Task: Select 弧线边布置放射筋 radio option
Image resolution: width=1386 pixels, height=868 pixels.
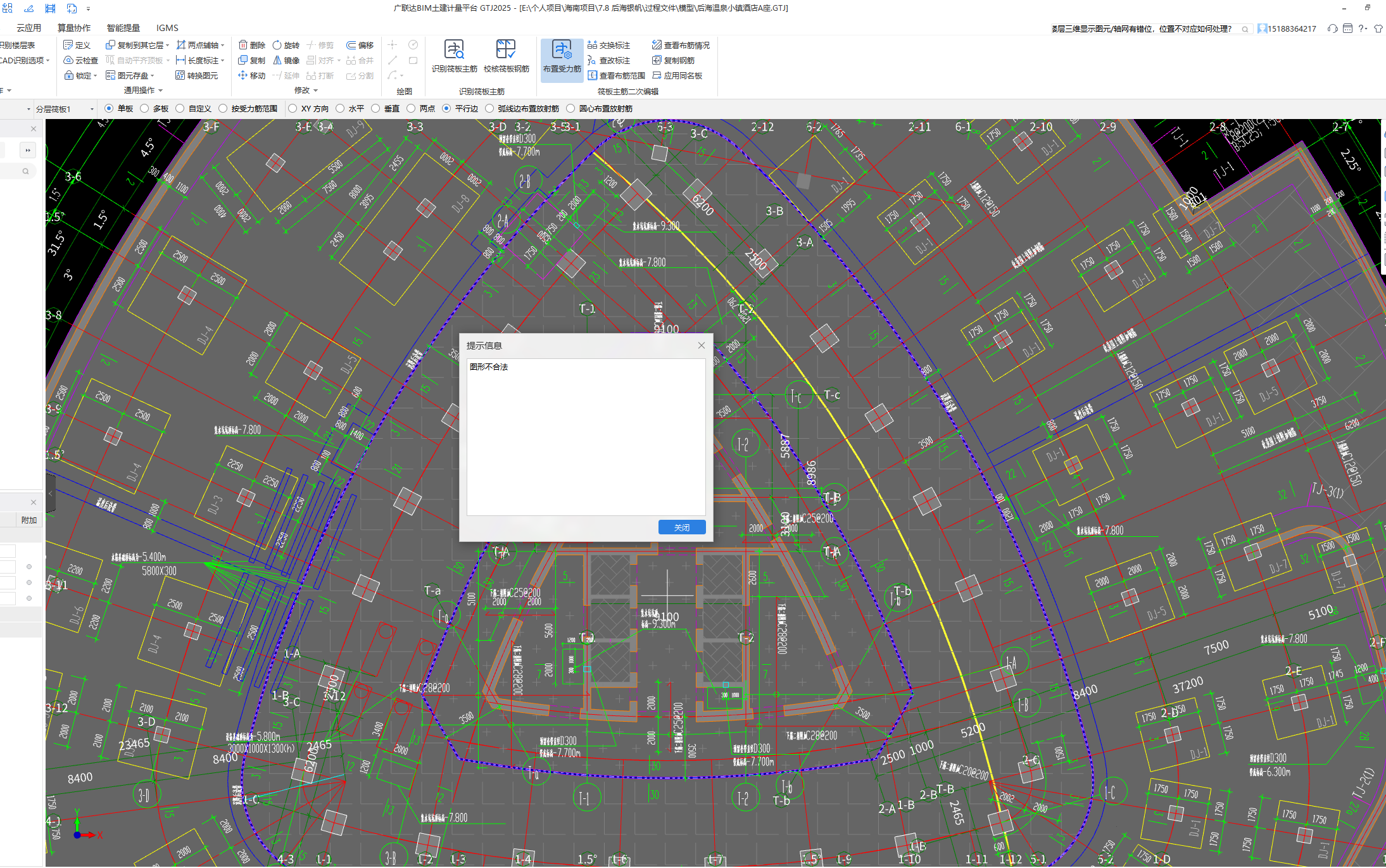Action: (x=489, y=108)
